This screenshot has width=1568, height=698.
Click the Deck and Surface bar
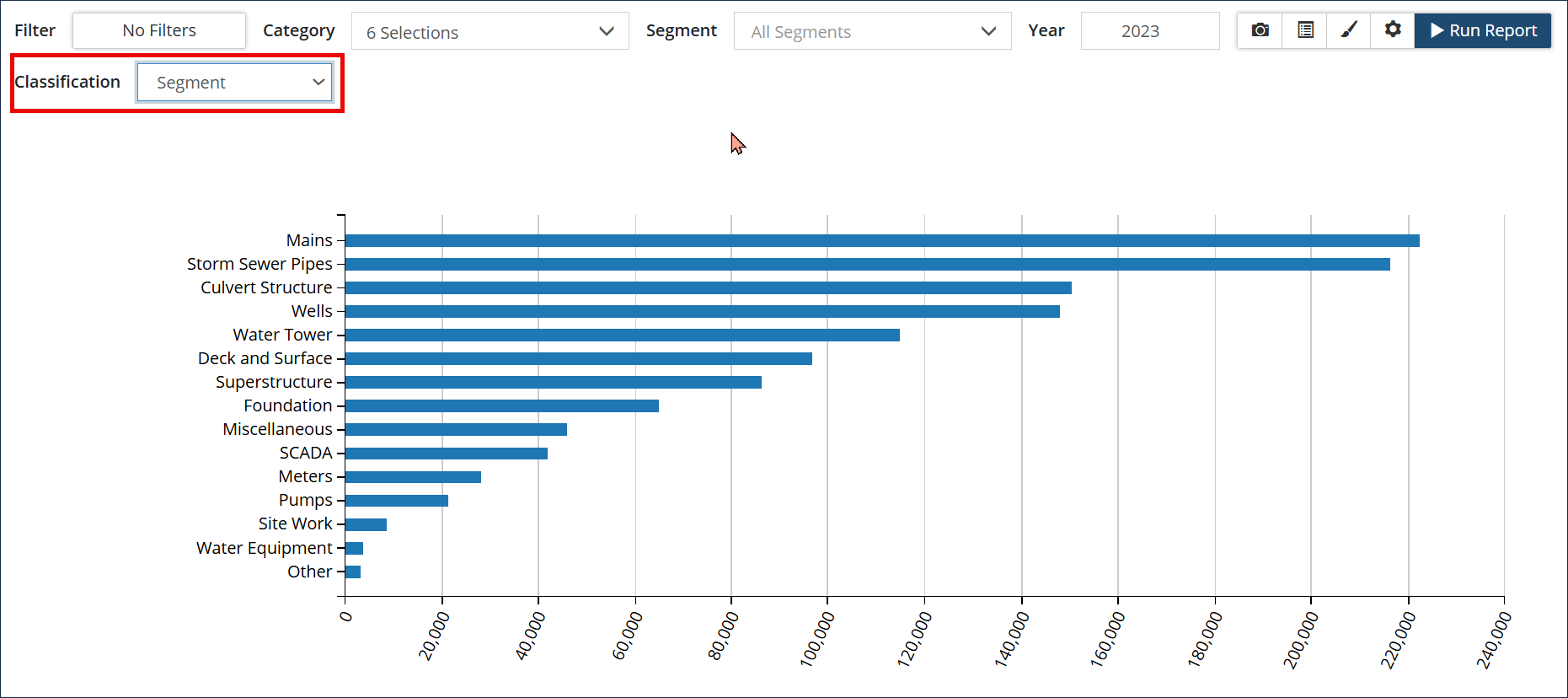(578, 359)
